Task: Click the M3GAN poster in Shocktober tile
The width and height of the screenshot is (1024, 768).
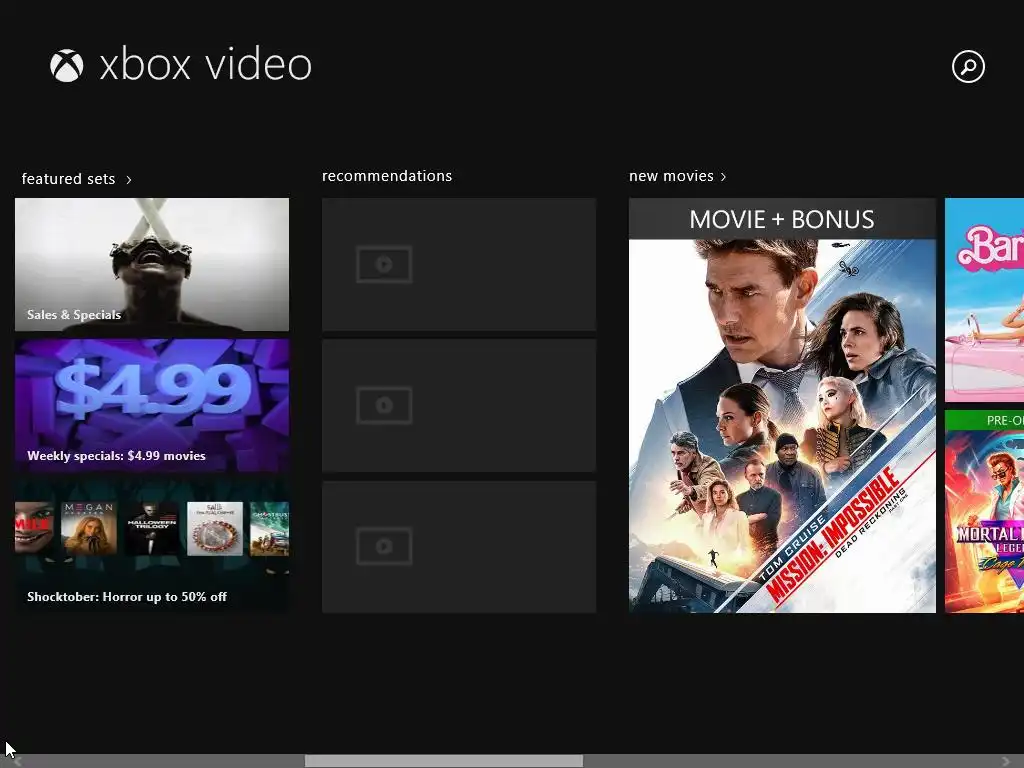Action: tap(89, 528)
